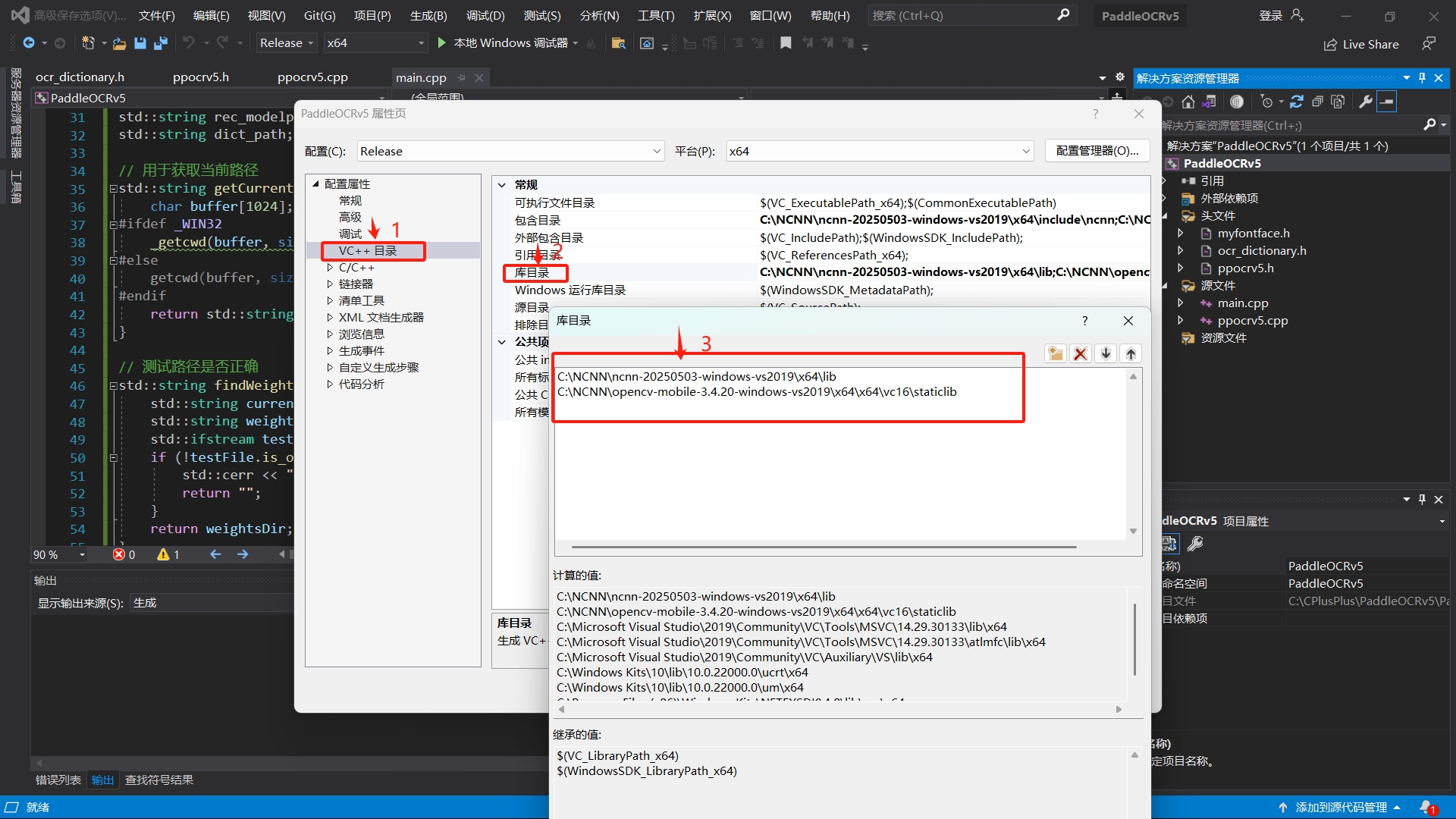Click the Live Share button
The height and width of the screenshot is (819, 1456).
[x=1362, y=44]
